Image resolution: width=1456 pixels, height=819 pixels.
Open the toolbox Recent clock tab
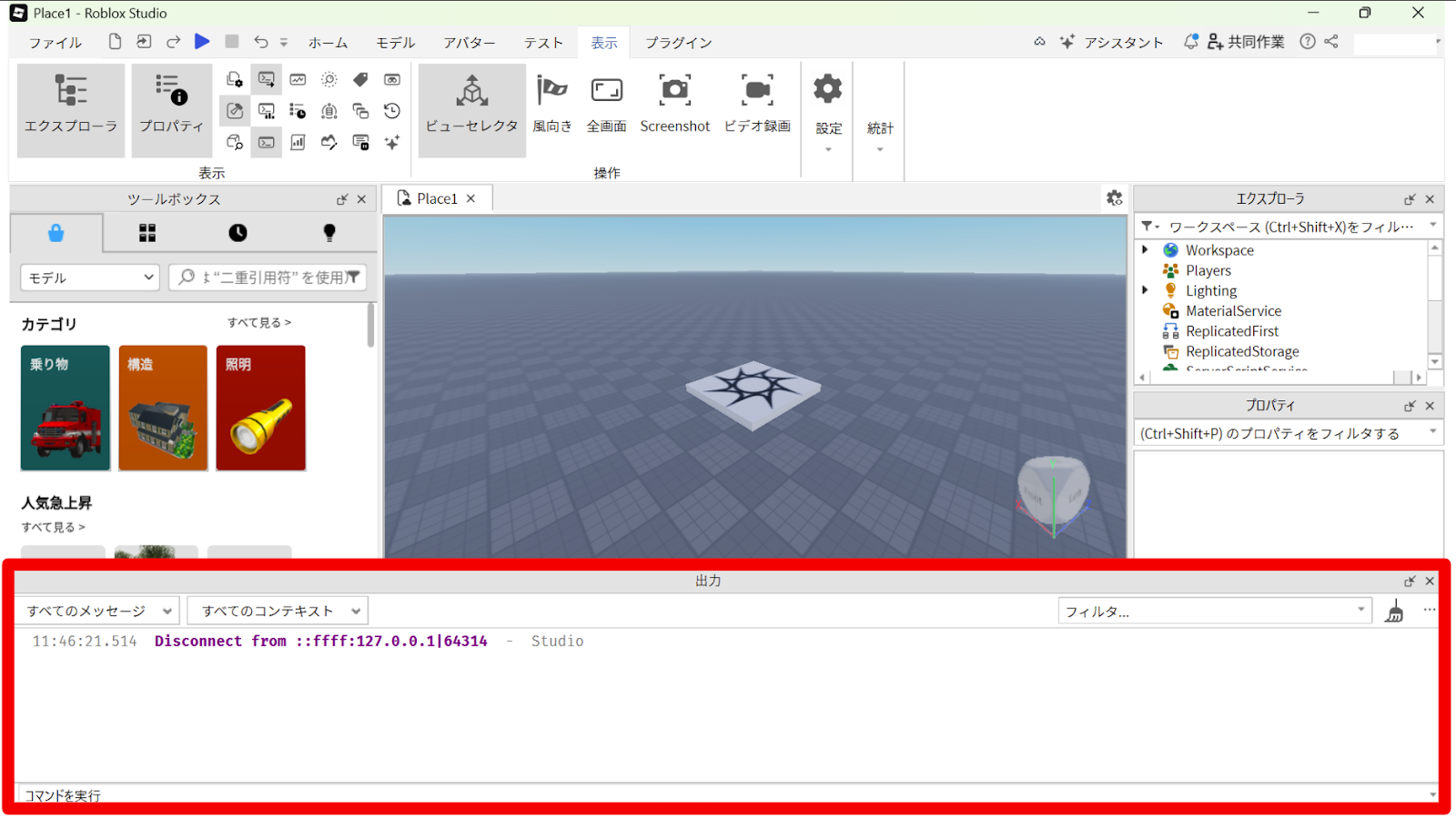click(238, 233)
